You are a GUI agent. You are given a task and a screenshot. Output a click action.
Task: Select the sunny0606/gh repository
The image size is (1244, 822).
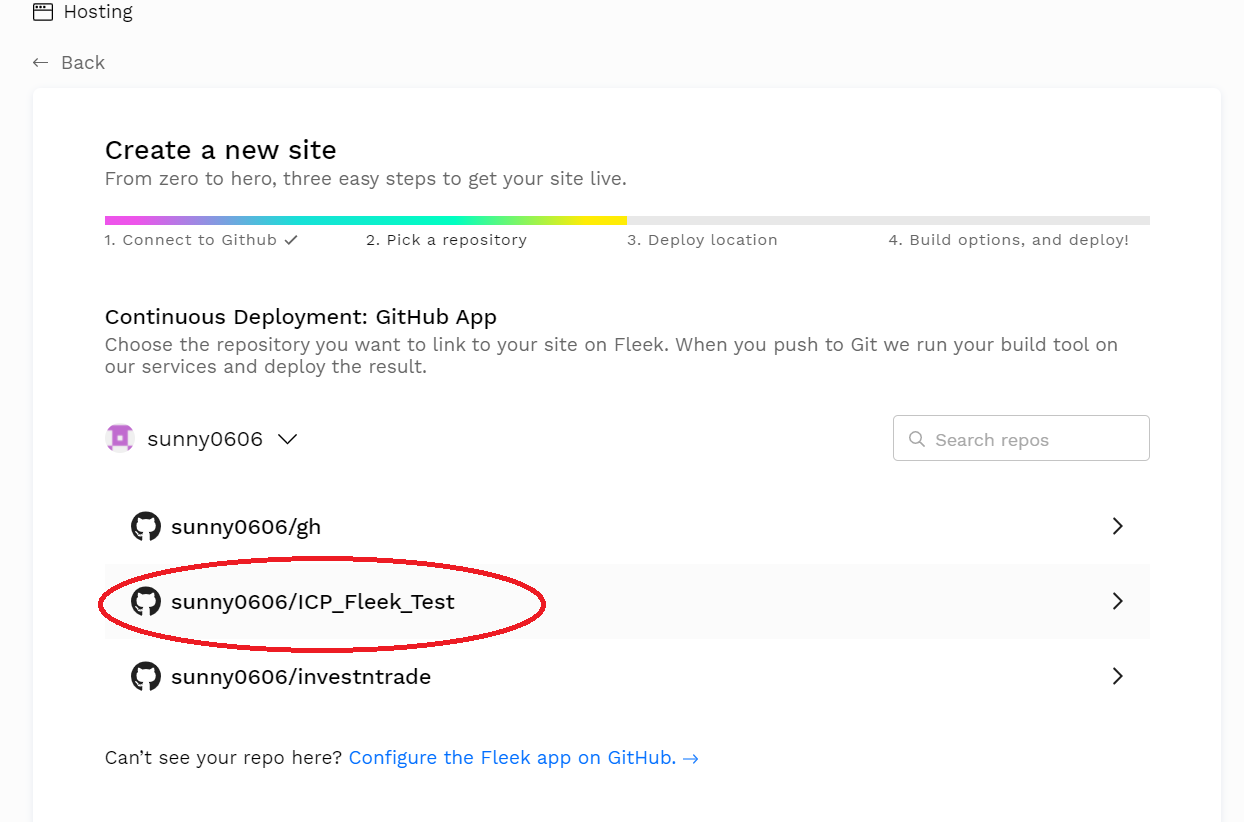coord(627,526)
